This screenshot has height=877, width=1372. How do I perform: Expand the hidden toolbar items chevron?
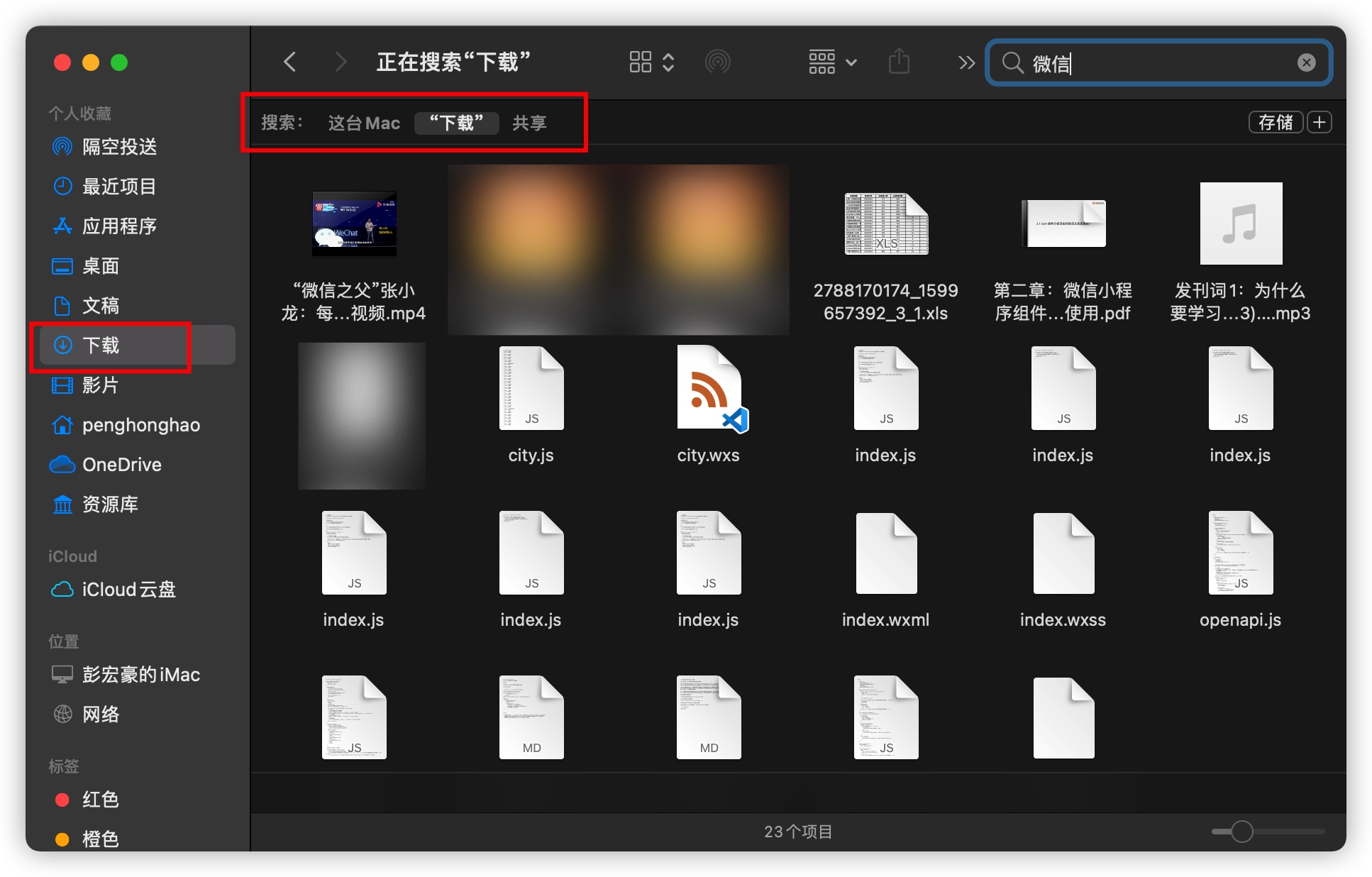click(x=966, y=62)
